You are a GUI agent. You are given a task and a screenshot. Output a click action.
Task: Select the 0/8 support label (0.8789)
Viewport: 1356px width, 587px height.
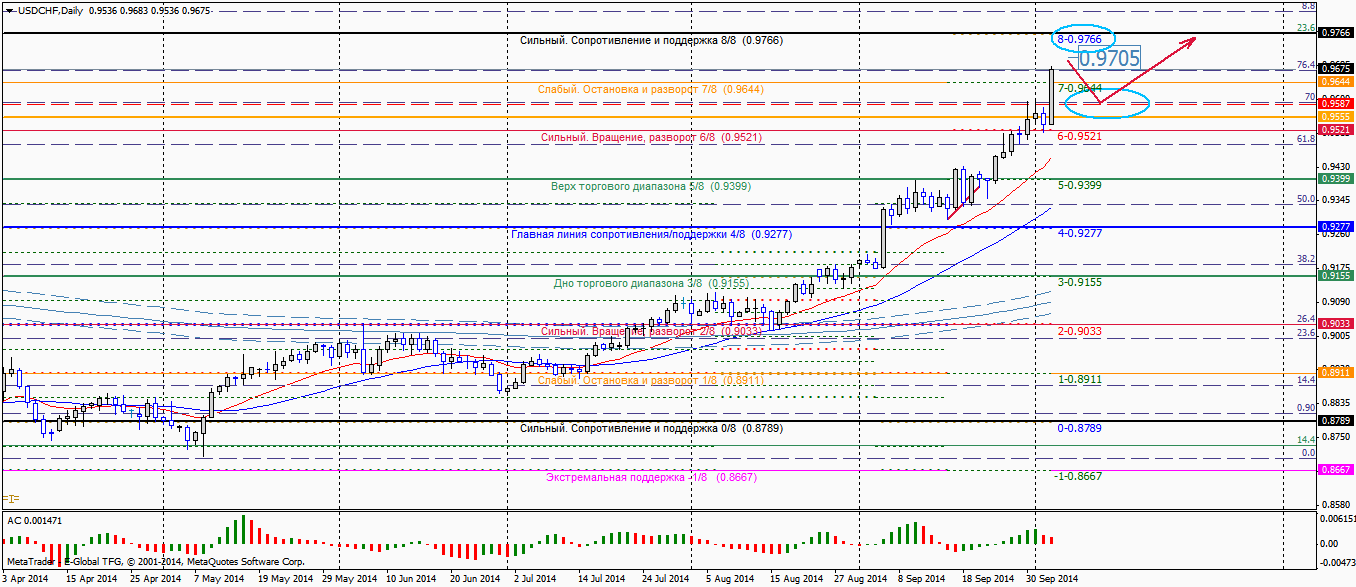tap(652, 428)
